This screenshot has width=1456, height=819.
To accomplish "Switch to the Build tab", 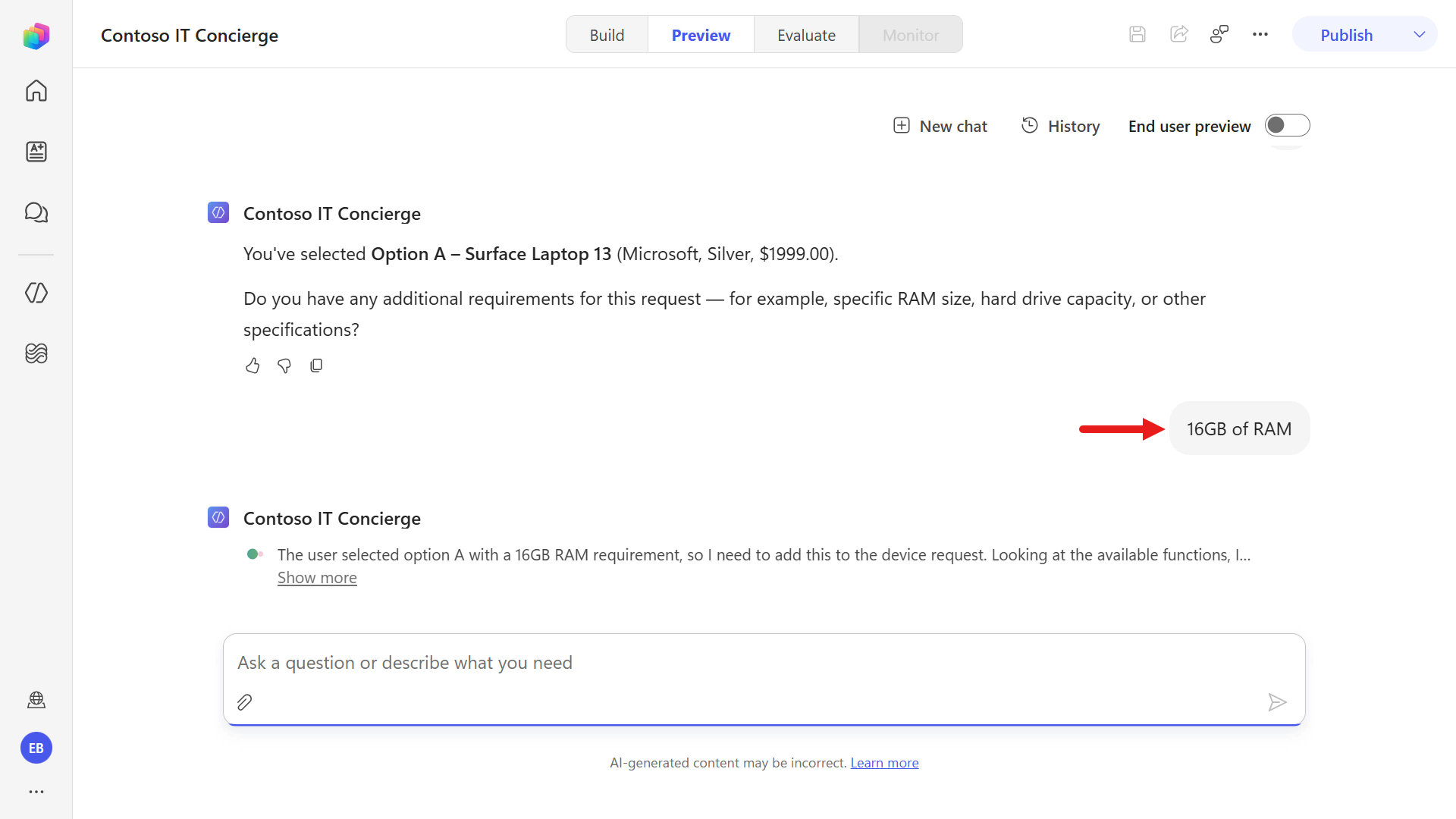I will point(607,35).
